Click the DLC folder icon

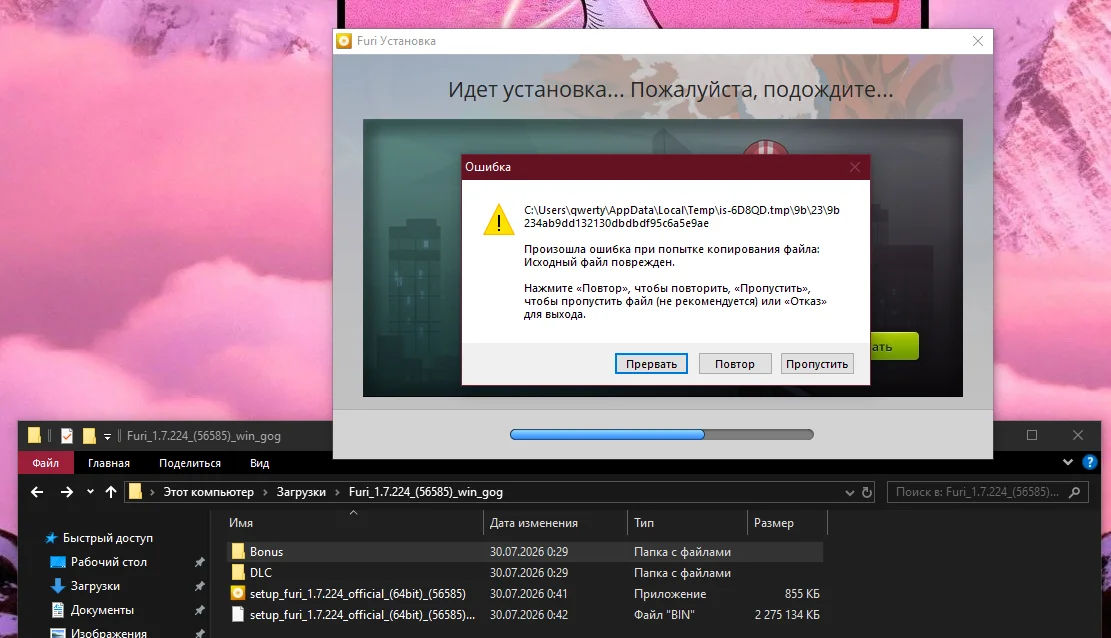coord(238,573)
